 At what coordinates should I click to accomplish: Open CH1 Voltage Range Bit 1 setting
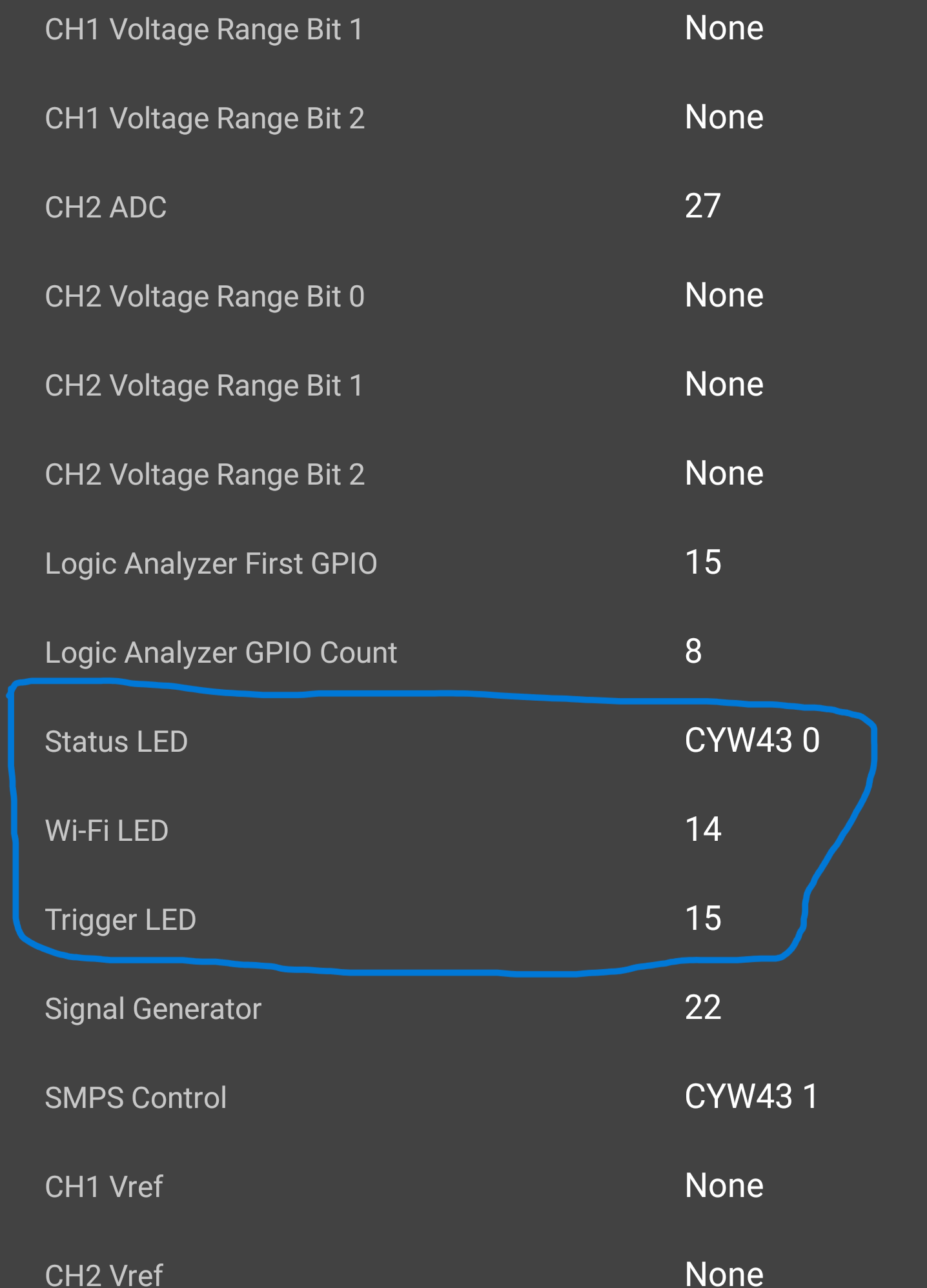pos(463,30)
